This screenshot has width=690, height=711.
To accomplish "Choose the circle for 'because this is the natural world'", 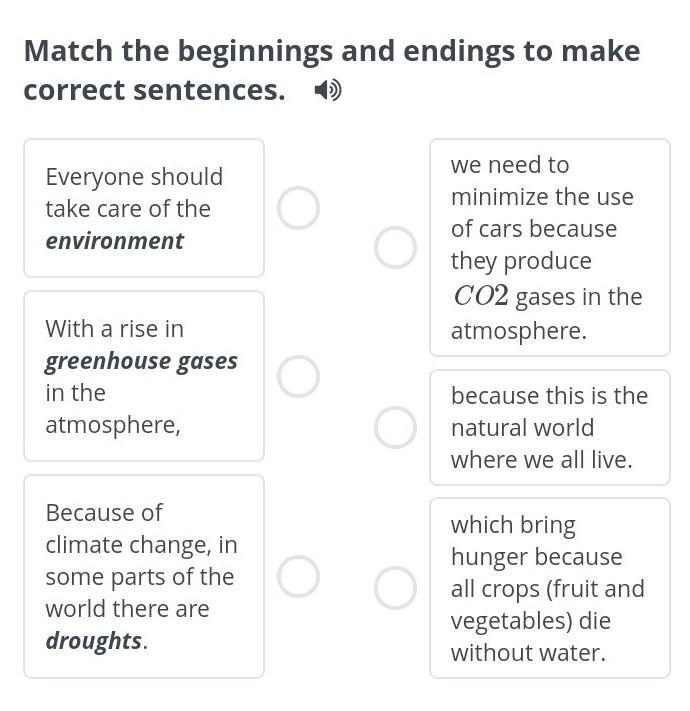I will [x=395, y=428].
